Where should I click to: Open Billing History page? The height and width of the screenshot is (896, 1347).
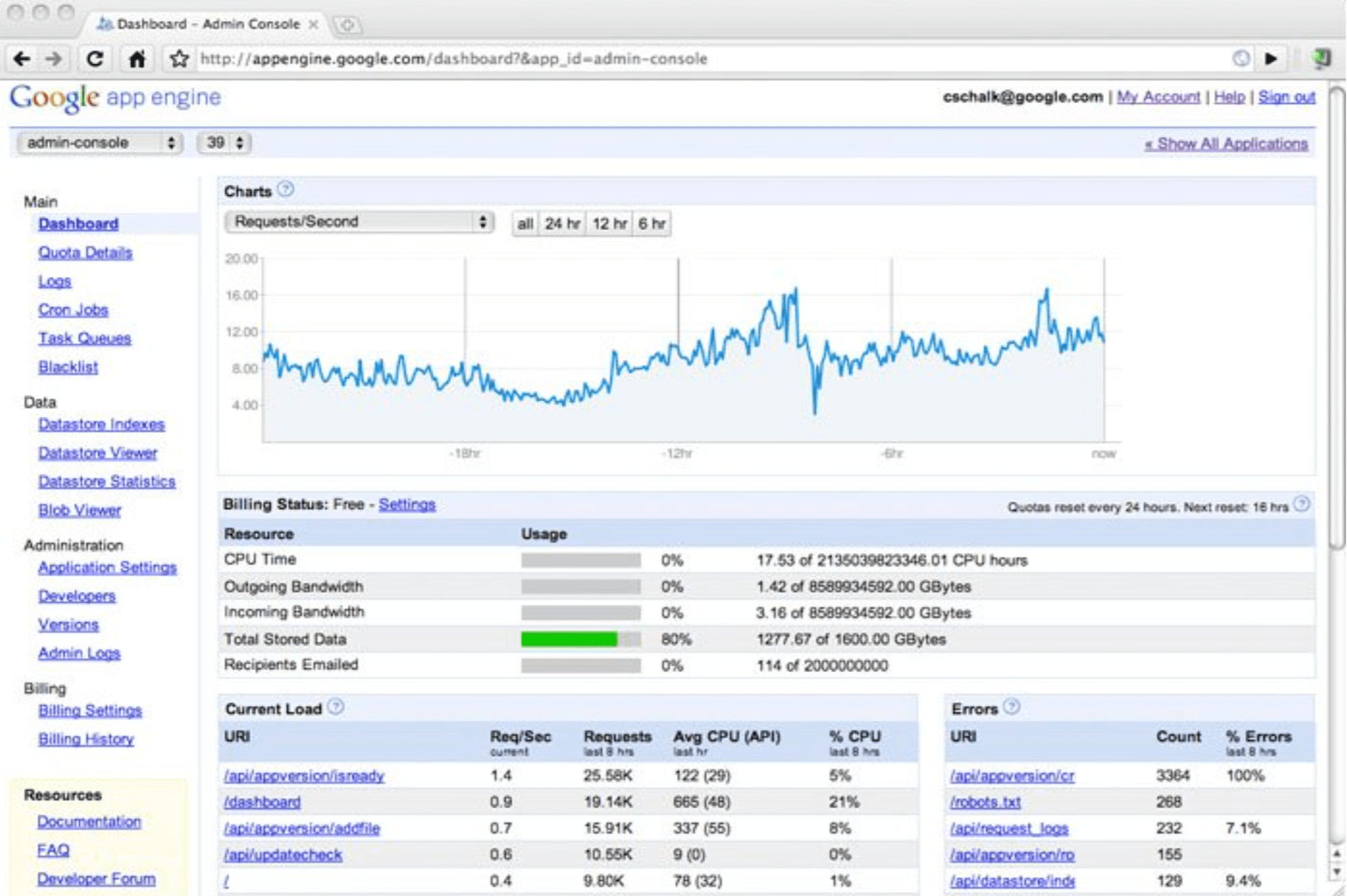click(86, 740)
